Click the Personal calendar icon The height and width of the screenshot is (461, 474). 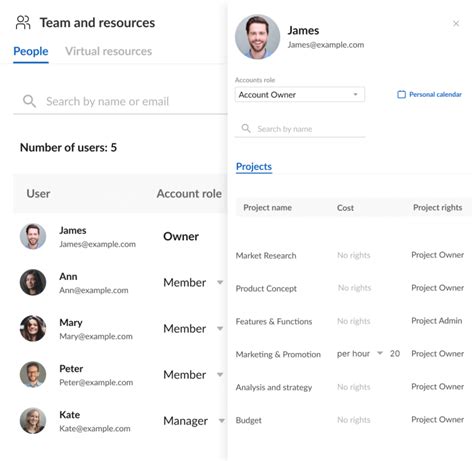click(x=401, y=95)
